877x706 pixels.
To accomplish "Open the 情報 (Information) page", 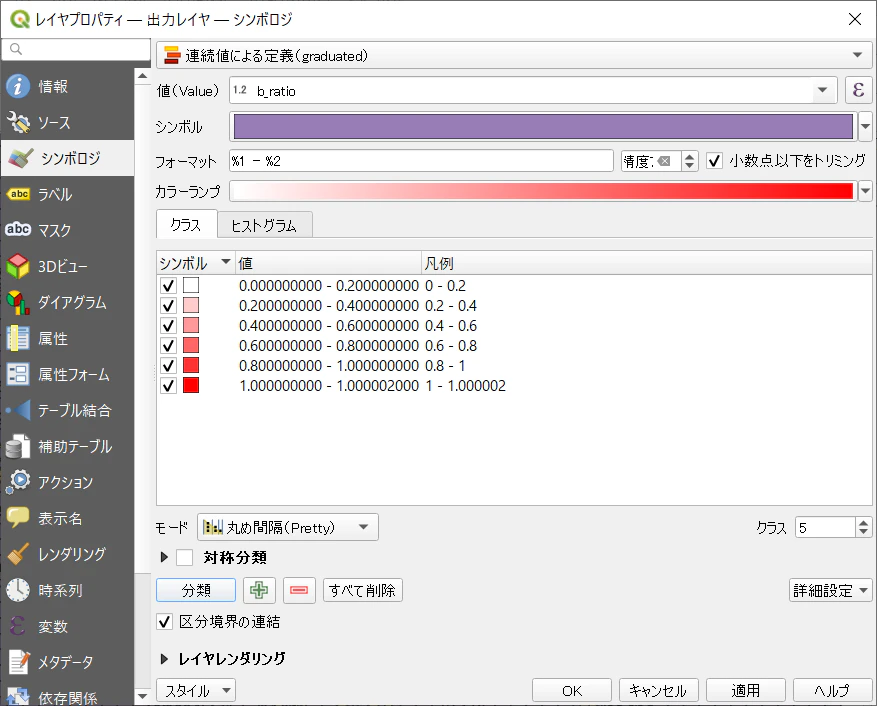I will (67, 87).
